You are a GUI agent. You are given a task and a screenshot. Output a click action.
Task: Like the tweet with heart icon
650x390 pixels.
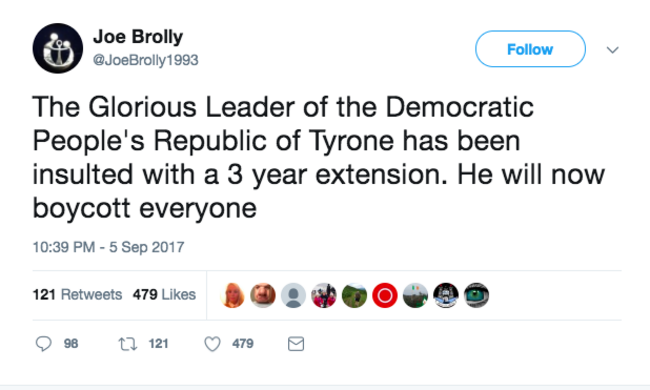pos(212,344)
